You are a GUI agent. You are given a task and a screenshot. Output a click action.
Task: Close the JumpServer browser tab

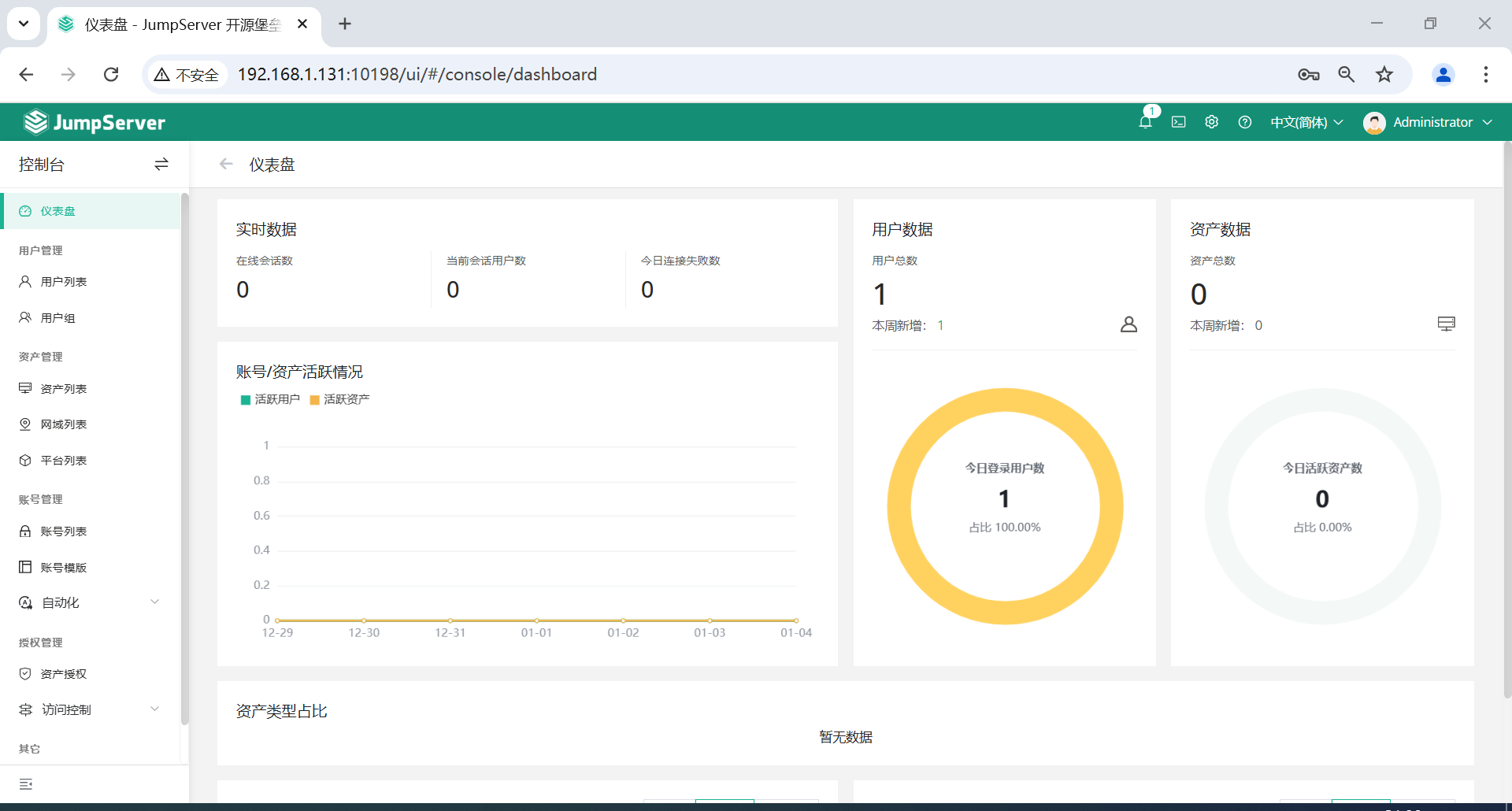click(302, 24)
